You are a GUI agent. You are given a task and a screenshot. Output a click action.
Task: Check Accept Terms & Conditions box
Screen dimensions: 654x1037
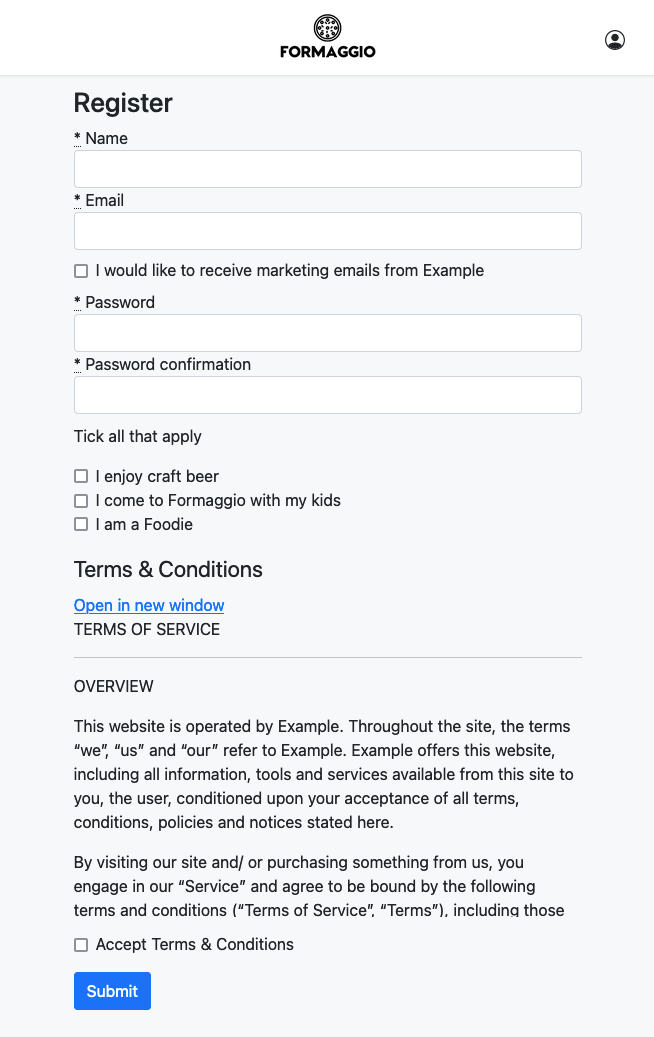click(81, 945)
